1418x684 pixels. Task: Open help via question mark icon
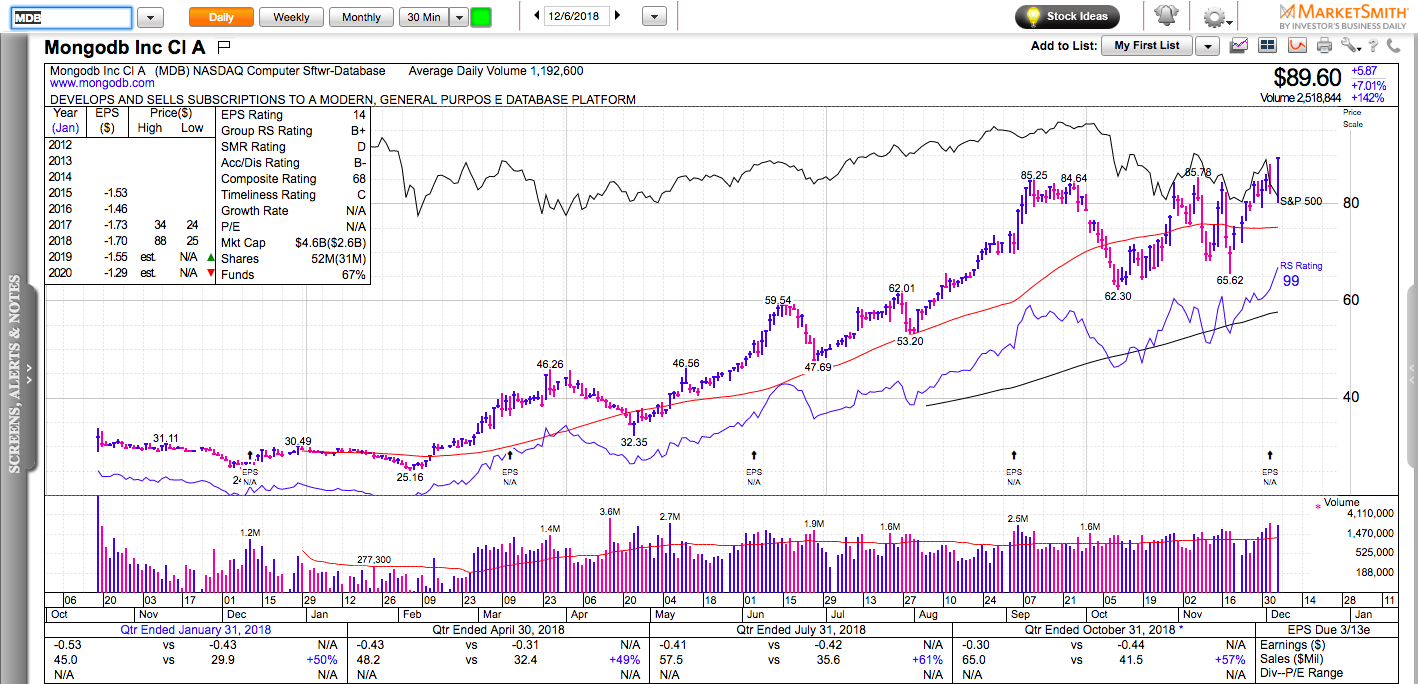pyautogui.click(x=1375, y=45)
